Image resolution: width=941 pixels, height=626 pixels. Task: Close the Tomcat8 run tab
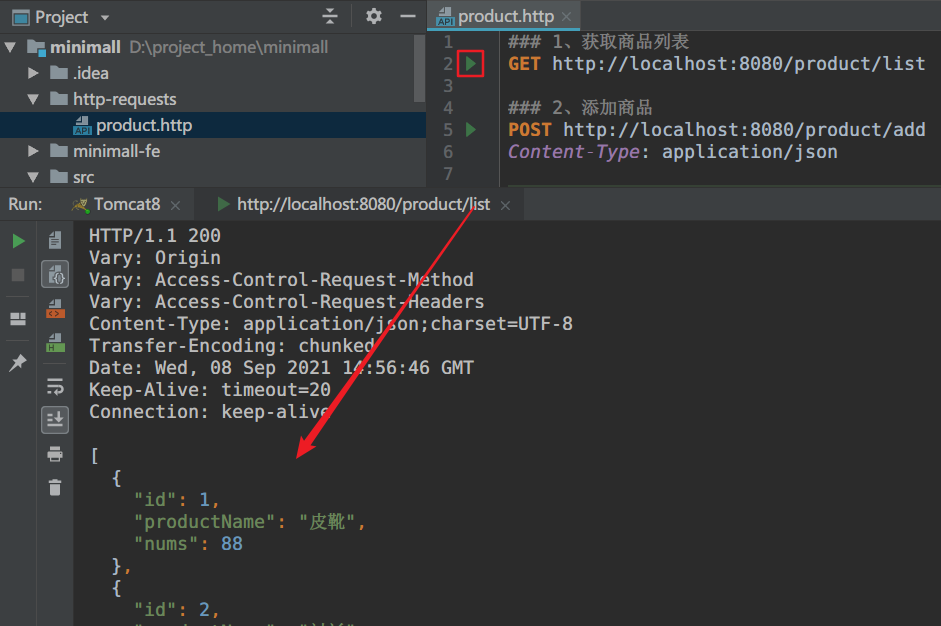(x=175, y=205)
